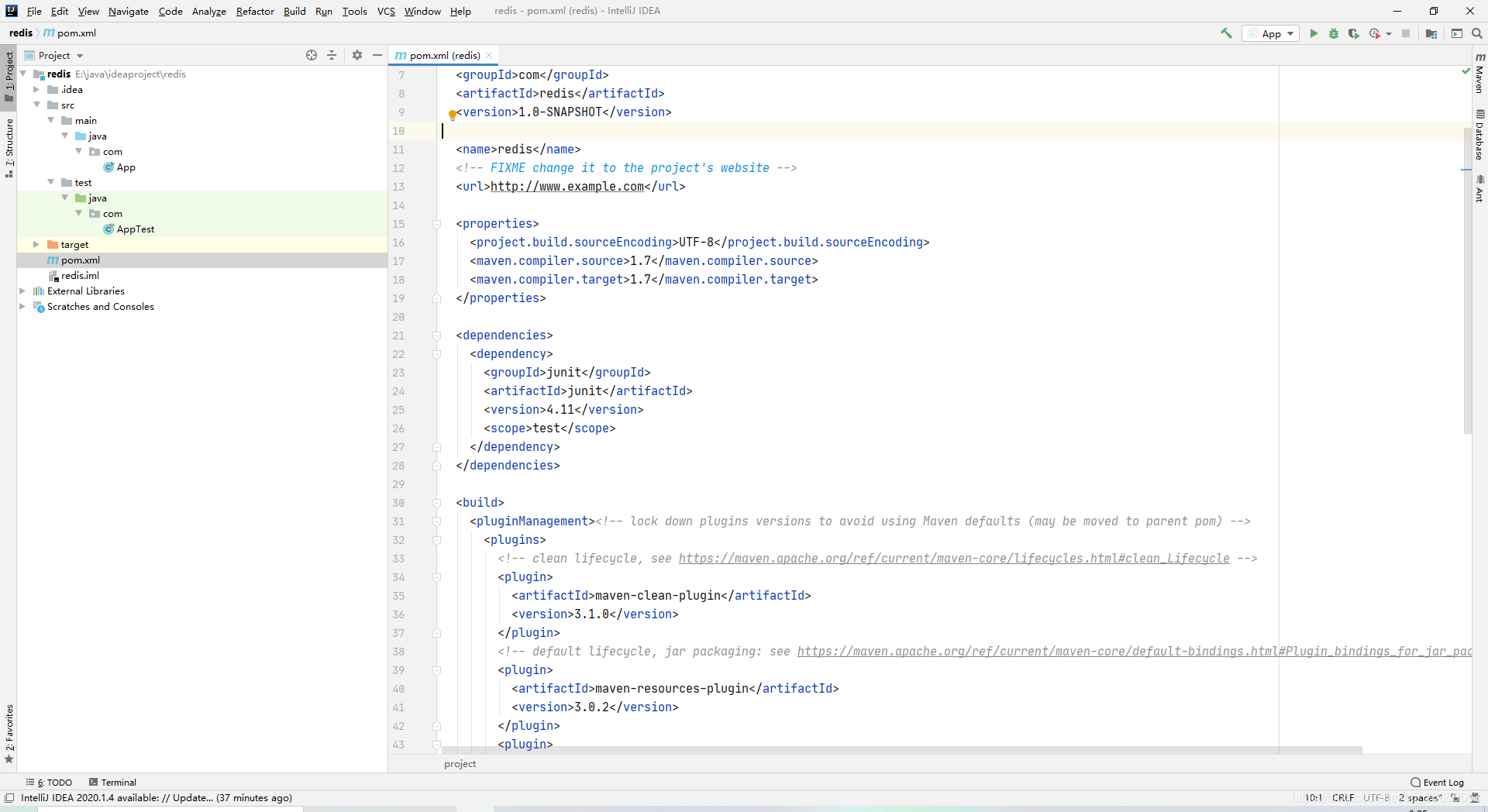Toggle the Ant tool window

pyautogui.click(x=1479, y=189)
